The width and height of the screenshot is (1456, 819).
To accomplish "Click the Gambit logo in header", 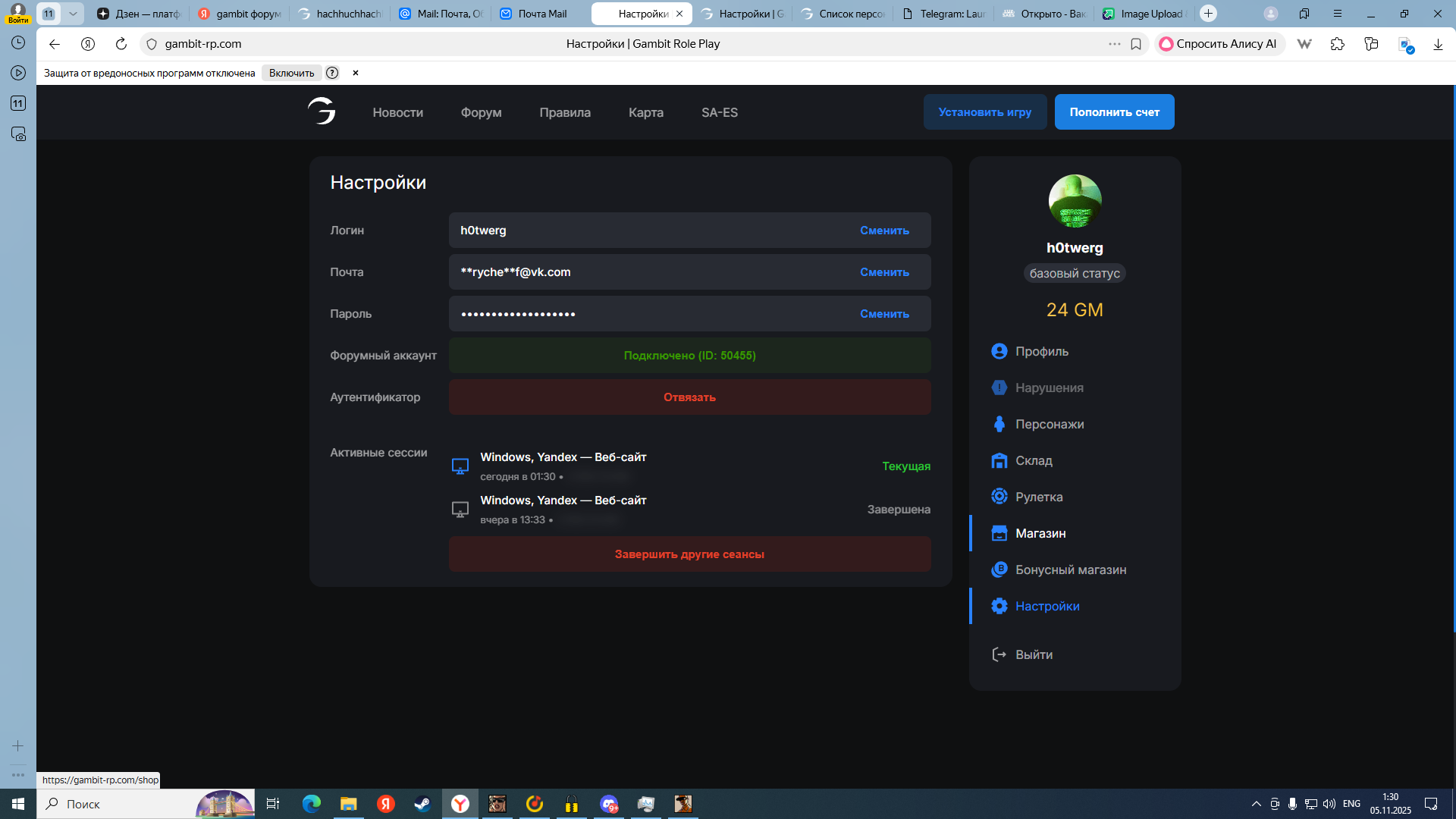I will click(x=322, y=111).
